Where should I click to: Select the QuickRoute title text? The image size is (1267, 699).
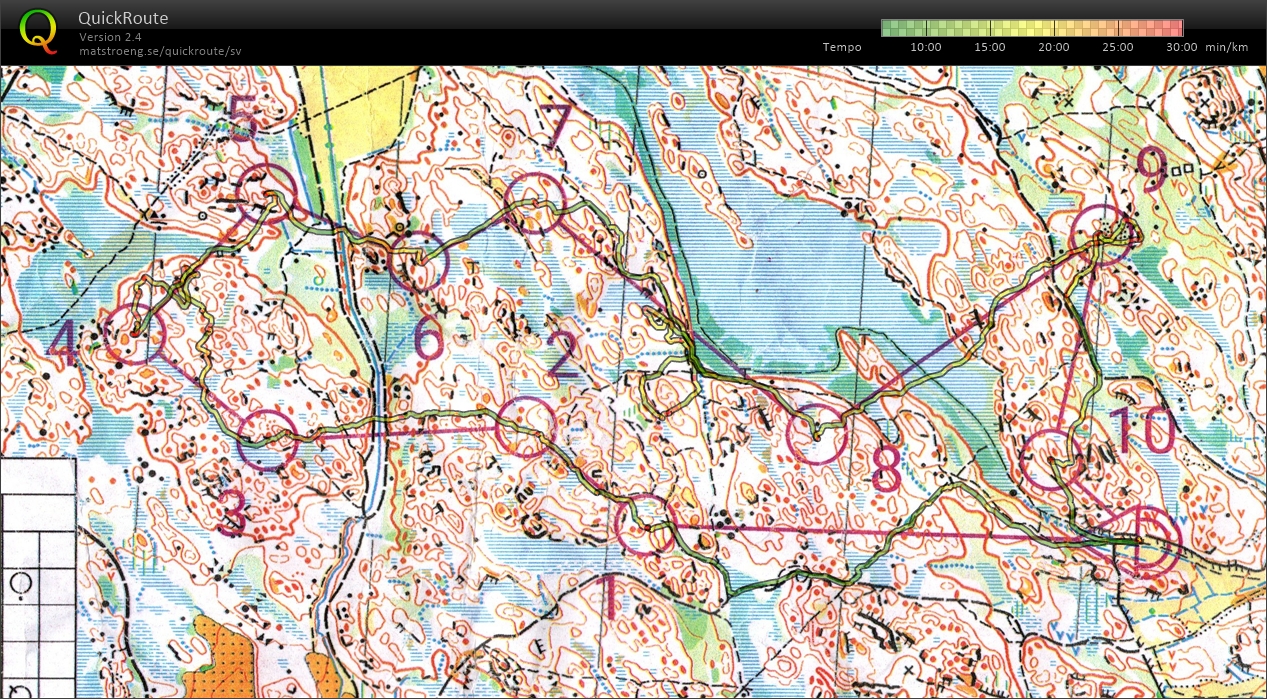(124, 18)
